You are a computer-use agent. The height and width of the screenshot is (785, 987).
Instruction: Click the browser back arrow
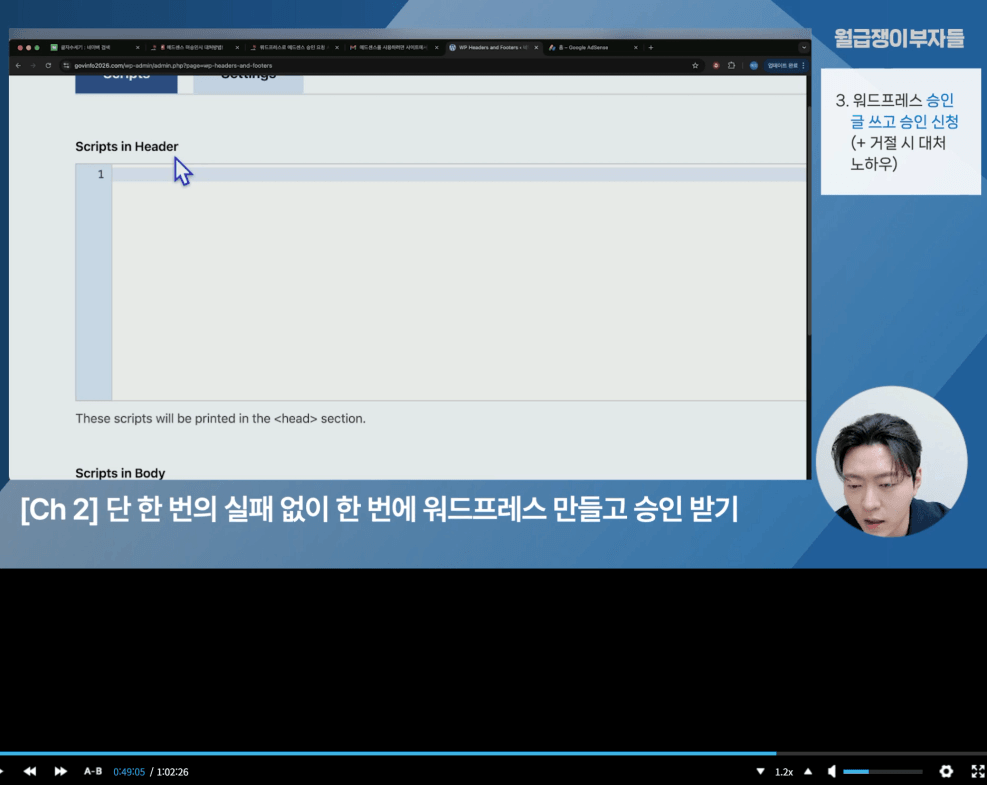(18, 65)
